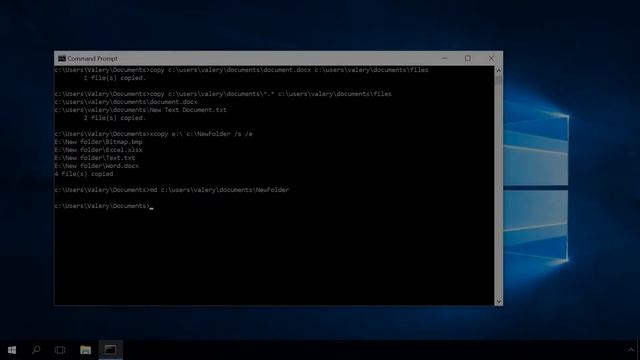Click the line 'E:\New folder\Word.docx'
The image size is (640, 360).
[96, 166]
